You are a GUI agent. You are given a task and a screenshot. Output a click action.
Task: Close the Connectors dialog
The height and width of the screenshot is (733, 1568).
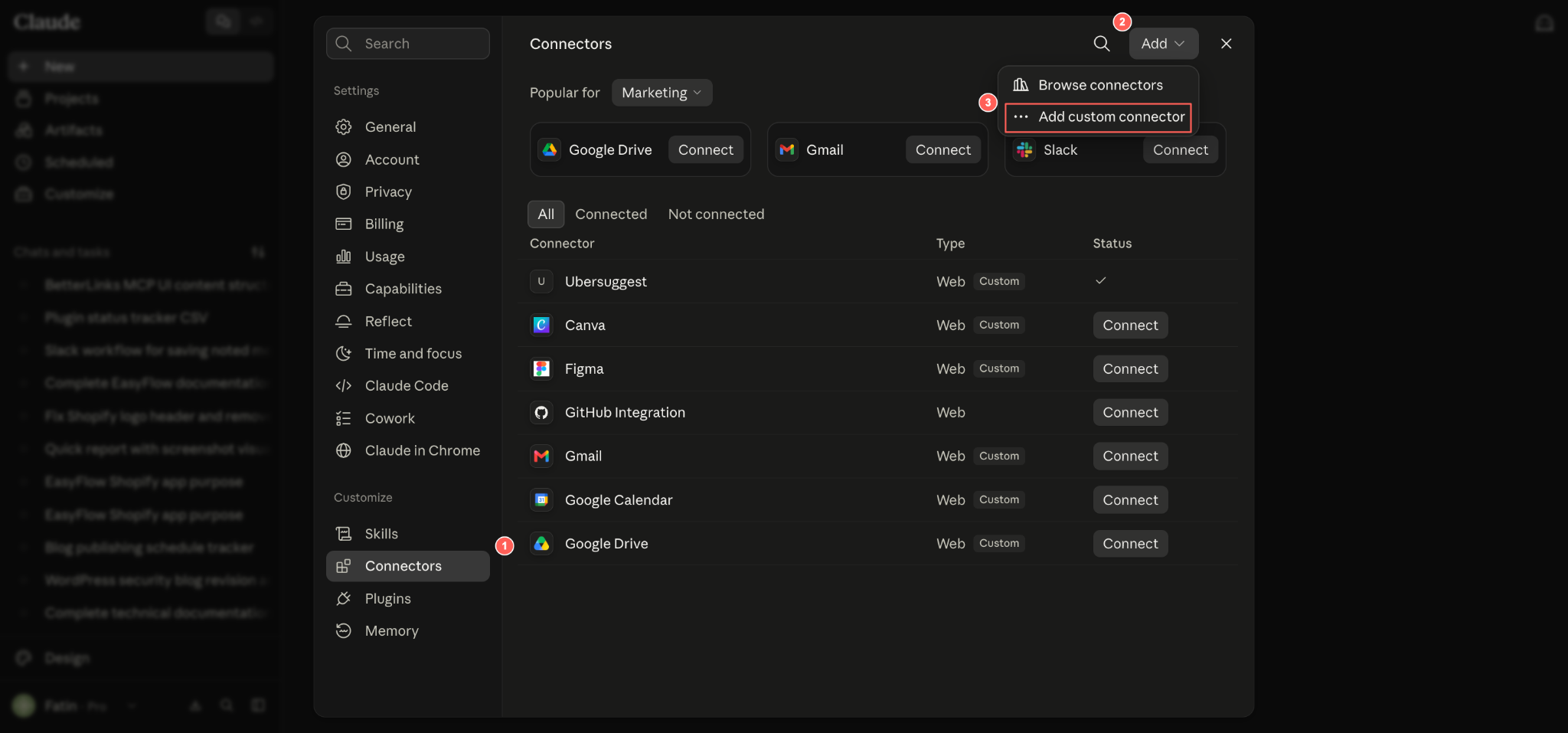pyautogui.click(x=1226, y=44)
